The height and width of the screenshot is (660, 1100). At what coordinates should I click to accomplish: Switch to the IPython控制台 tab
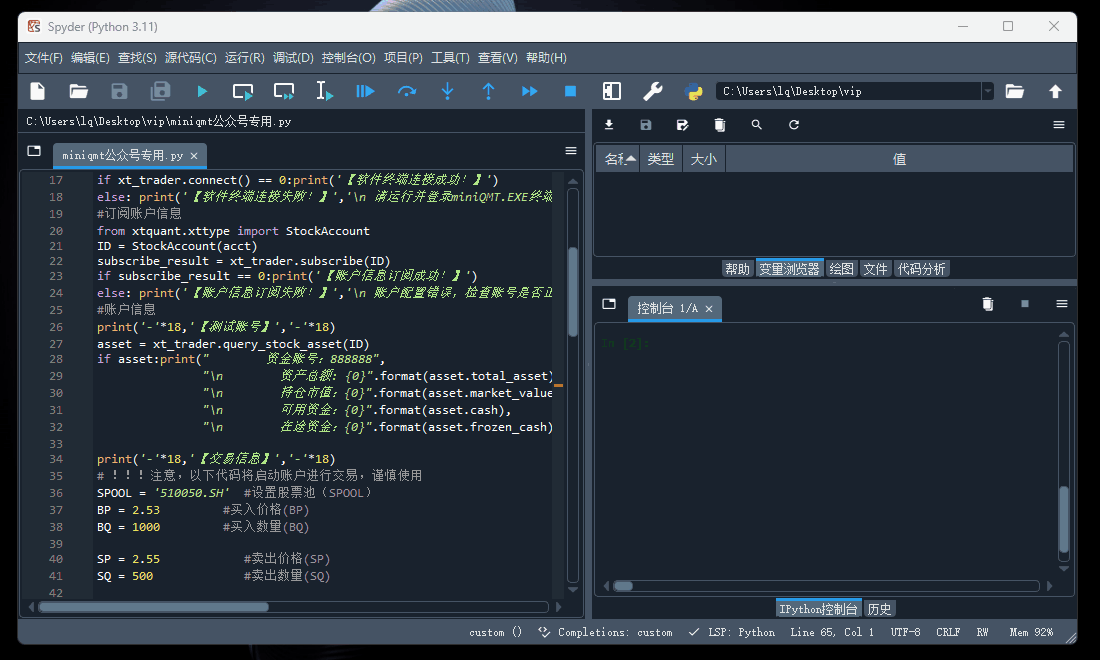coord(818,609)
